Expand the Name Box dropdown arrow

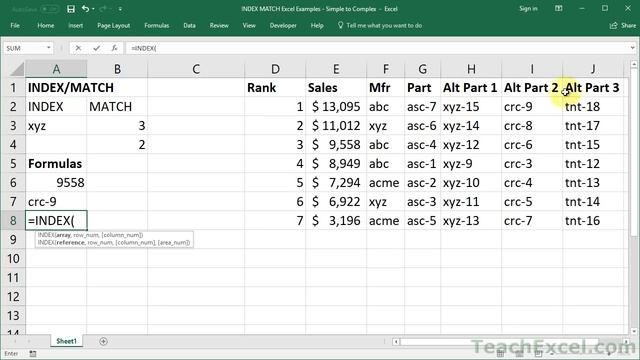click(x=49, y=48)
